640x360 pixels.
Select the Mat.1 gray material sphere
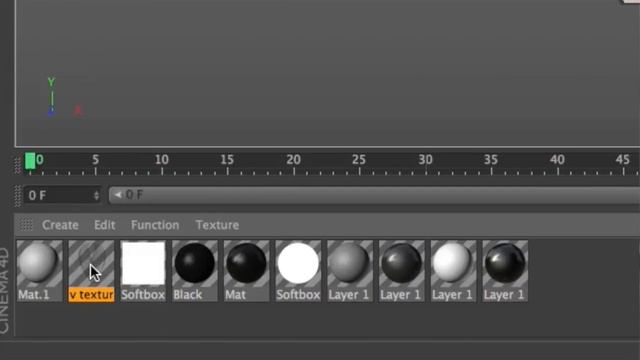point(40,271)
